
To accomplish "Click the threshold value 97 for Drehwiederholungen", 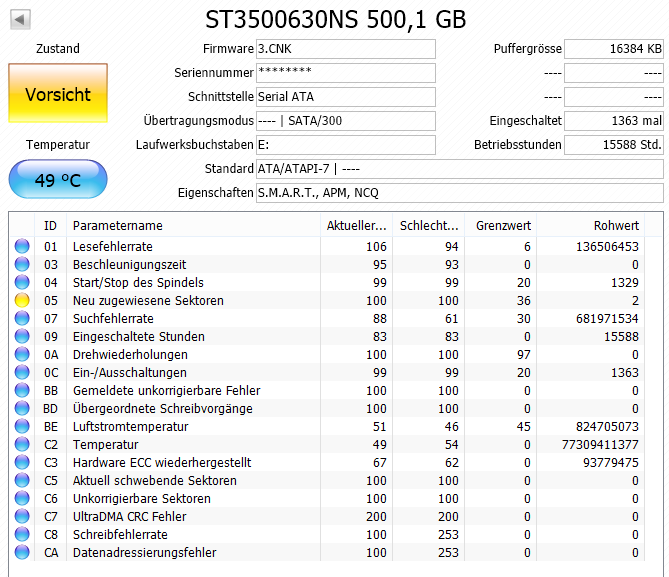I will click(x=524, y=355).
